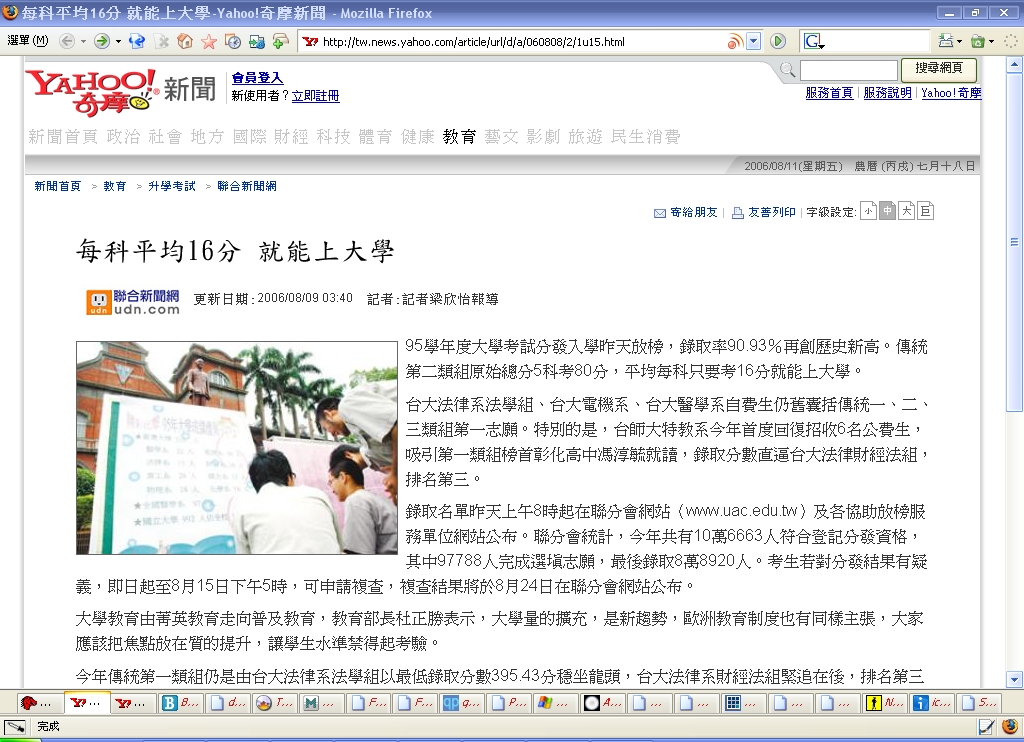This screenshot has width=1024, height=742.
Task: Click the Yahoo!奇摩 logo
Action: coord(91,91)
